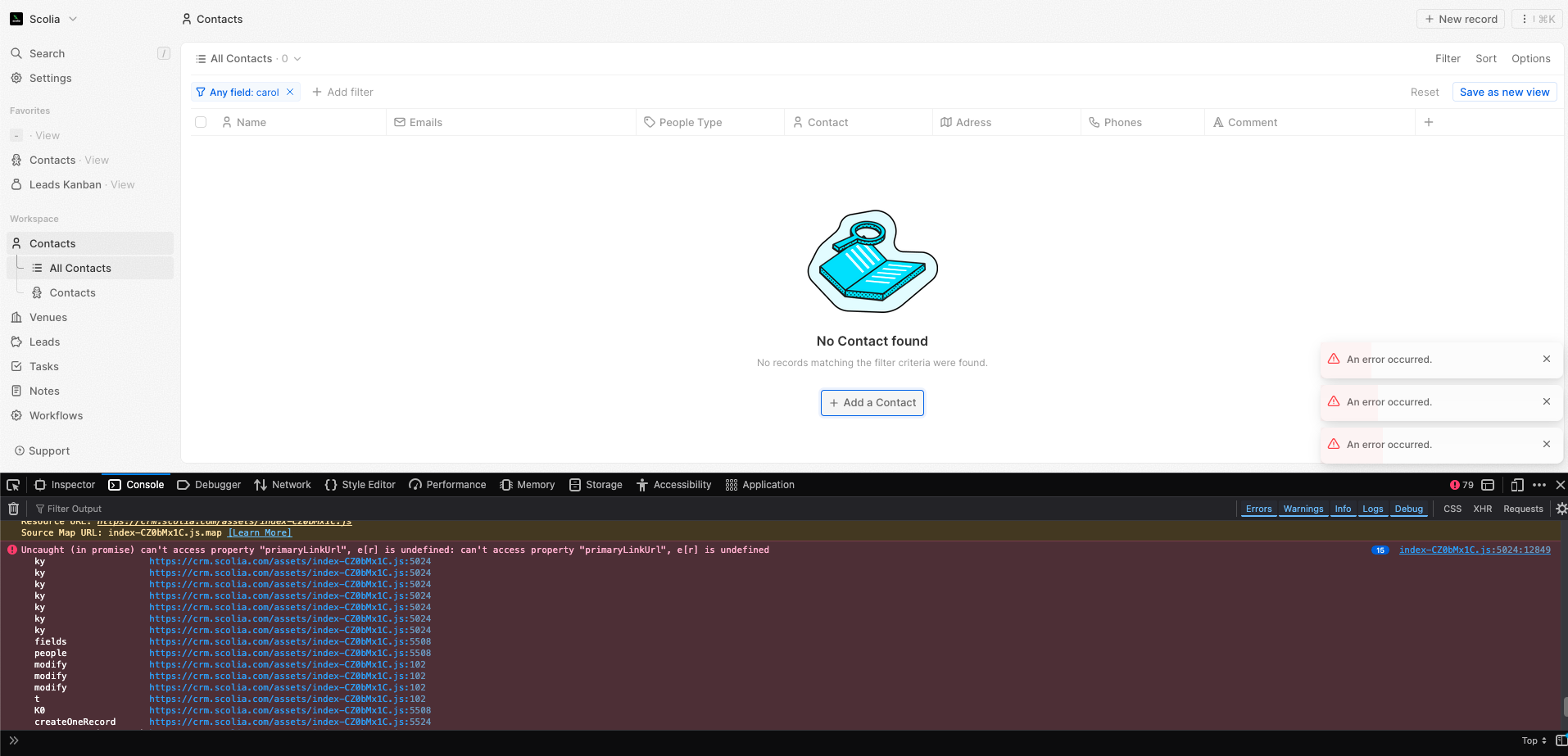Remove the 'Any field: carol' filter

290,92
